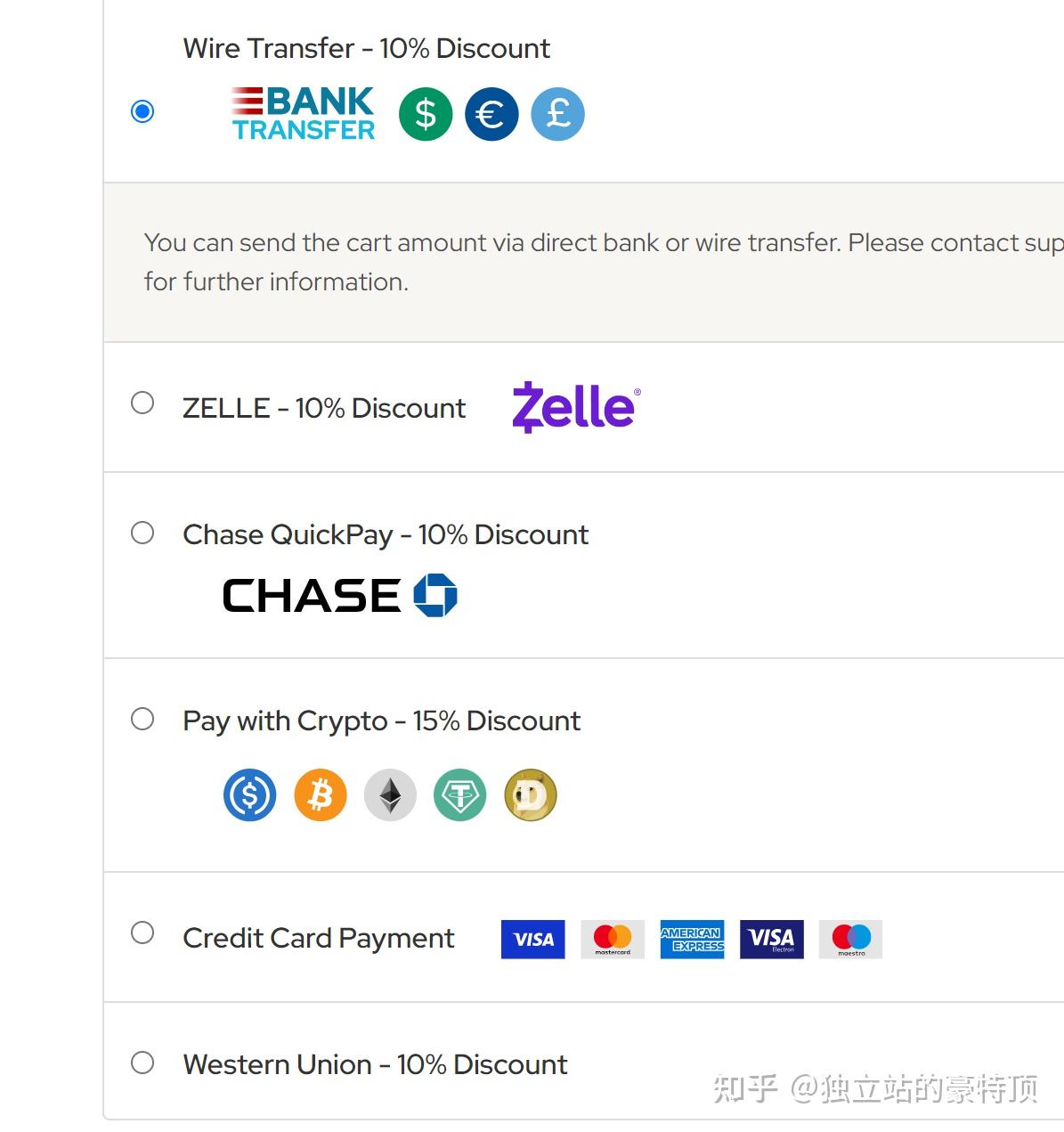This screenshot has width=1064, height=1132.
Task: Select the ZELLE payment radio button
Action: (x=142, y=403)
